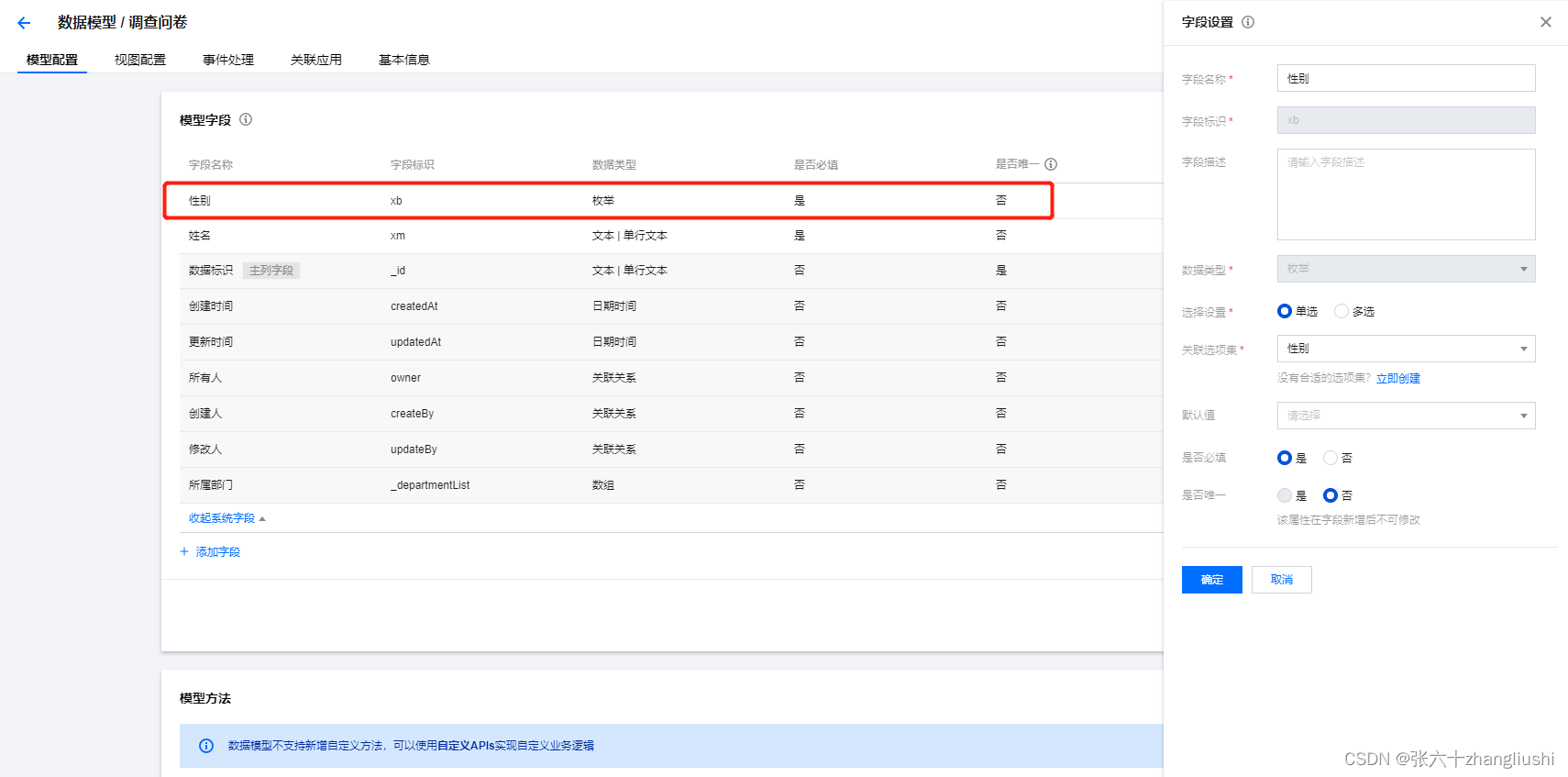Click the 更新时间 field row
Viewport: 1568px width, 777px height.
pyautogui.click(x=671, y=342)
